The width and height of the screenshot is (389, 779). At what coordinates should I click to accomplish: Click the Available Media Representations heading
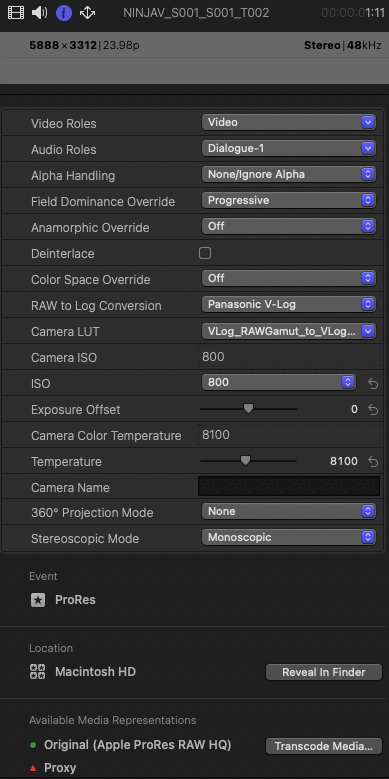coord(113,720)
